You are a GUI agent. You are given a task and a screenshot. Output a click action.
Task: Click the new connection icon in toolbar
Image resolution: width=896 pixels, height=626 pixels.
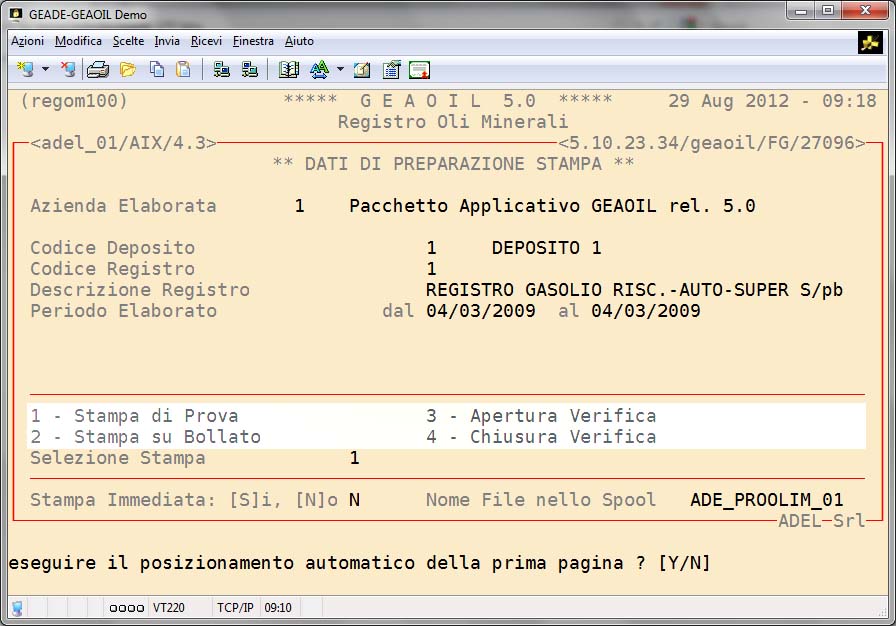pyautogui.click(x=25, y=69)
